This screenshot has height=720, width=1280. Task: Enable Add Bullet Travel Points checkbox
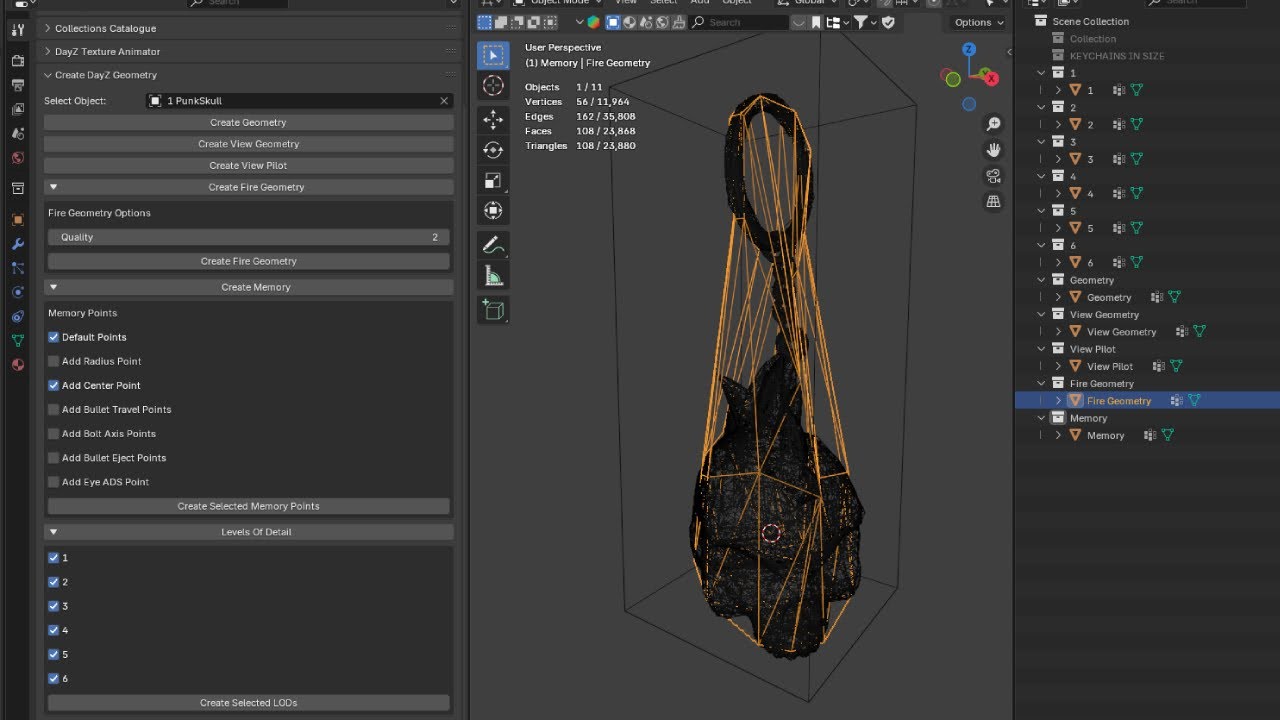54,409
